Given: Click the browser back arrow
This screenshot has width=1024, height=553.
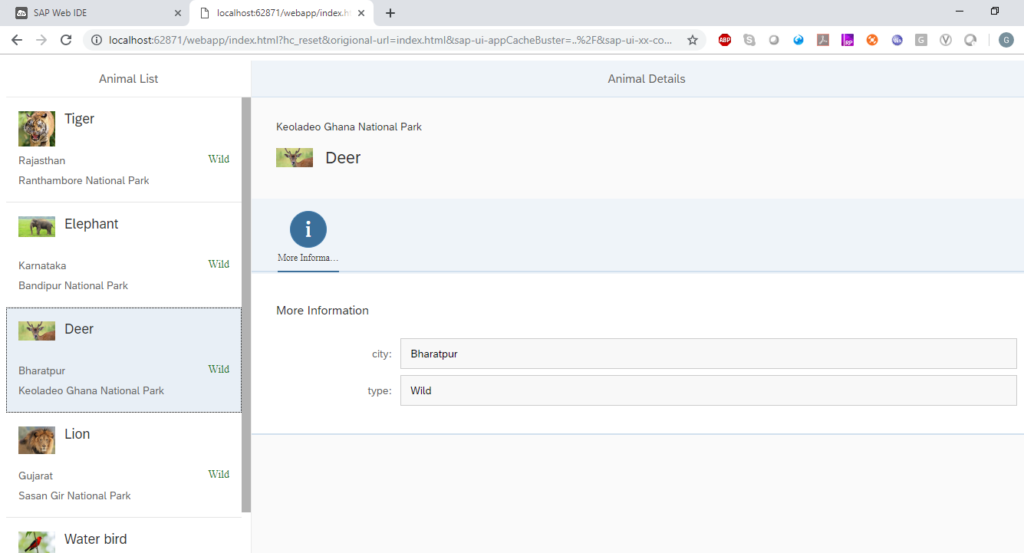Looking at the screenshot, I should [x=17, y=40].
